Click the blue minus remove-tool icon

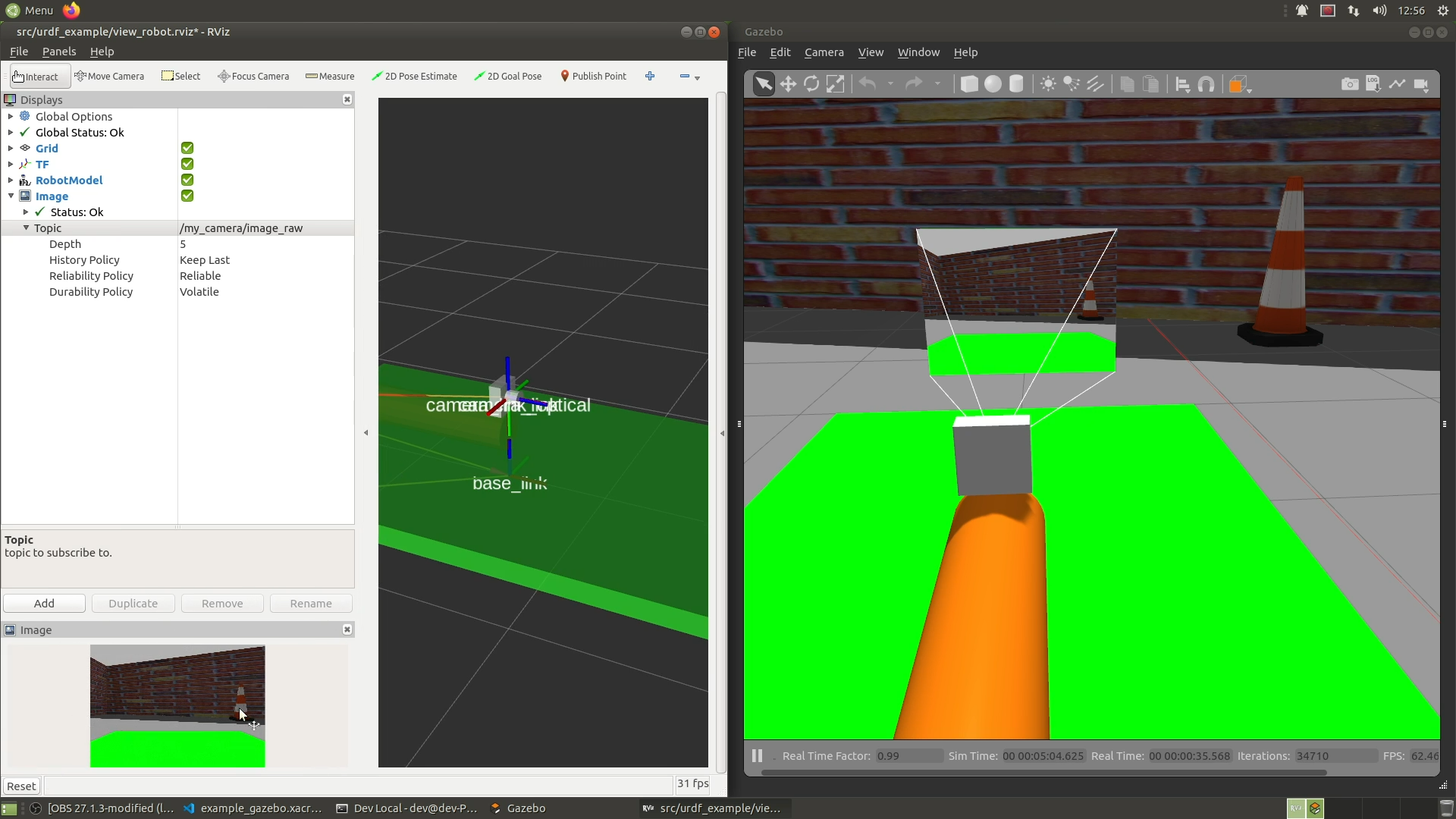coord(685,77)
